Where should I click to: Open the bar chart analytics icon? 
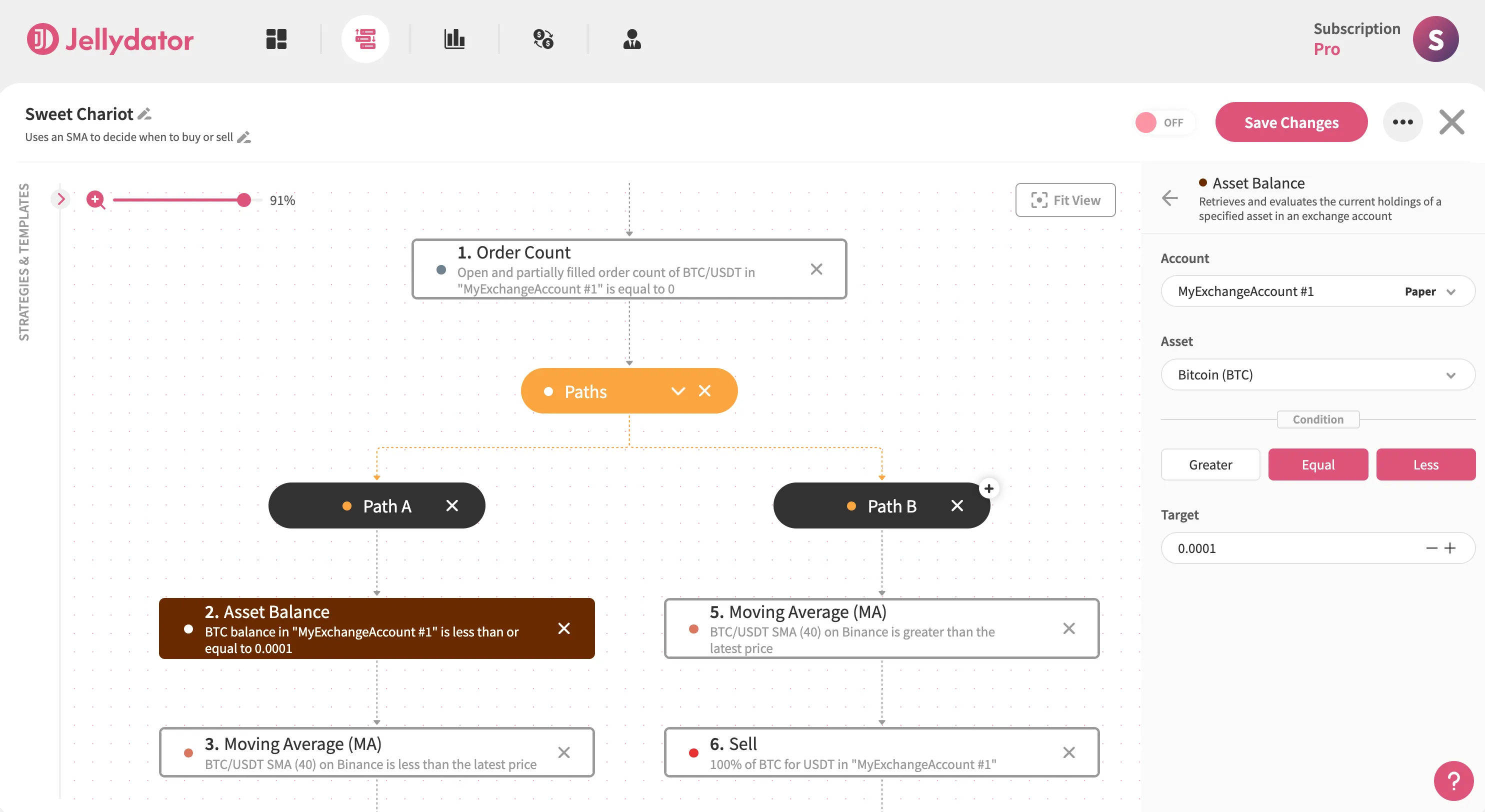point(454,39)
